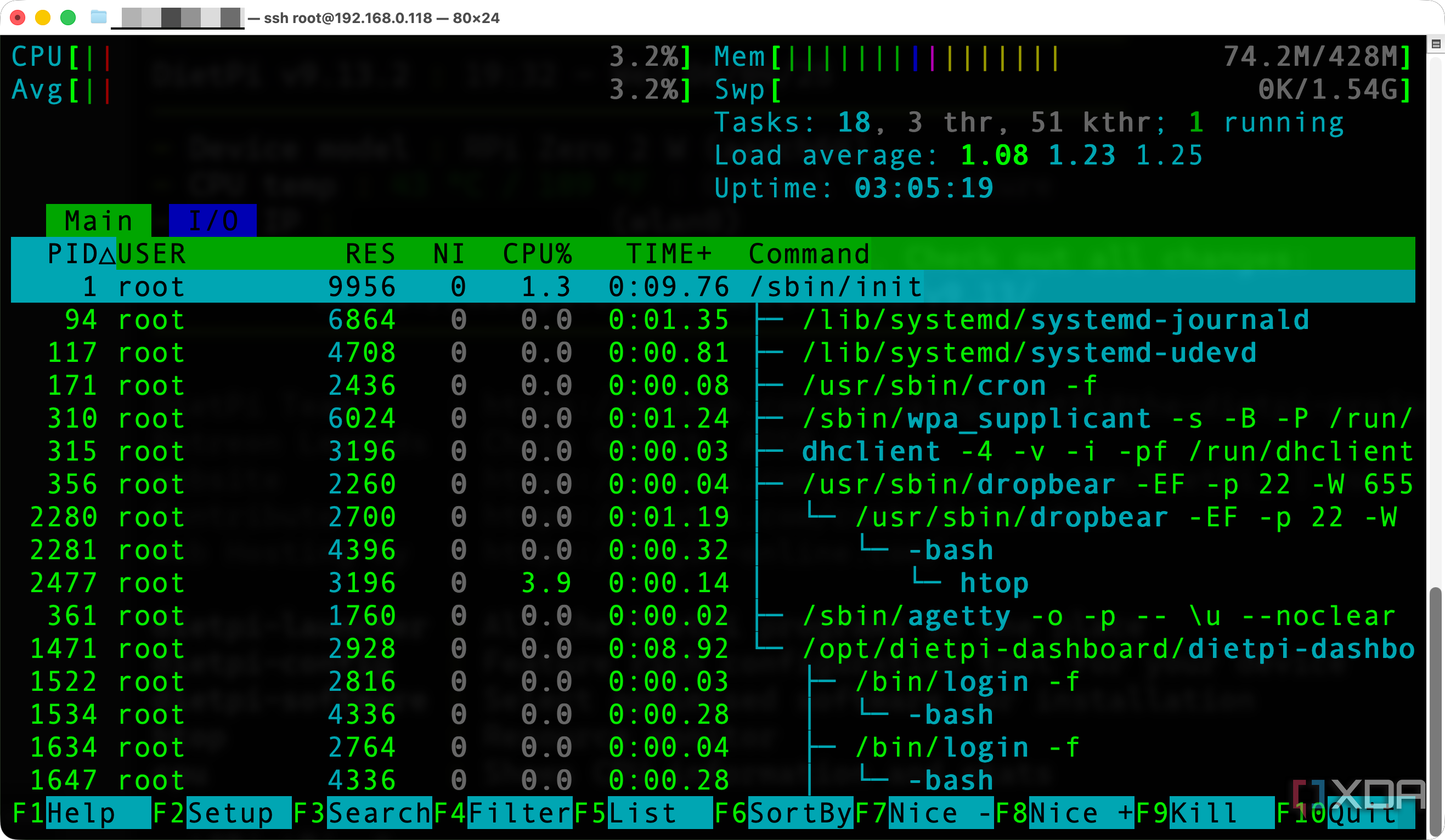Toggle F5 List view
Viewport: 1445px width, 840px height.
click(x=643, y=813)
